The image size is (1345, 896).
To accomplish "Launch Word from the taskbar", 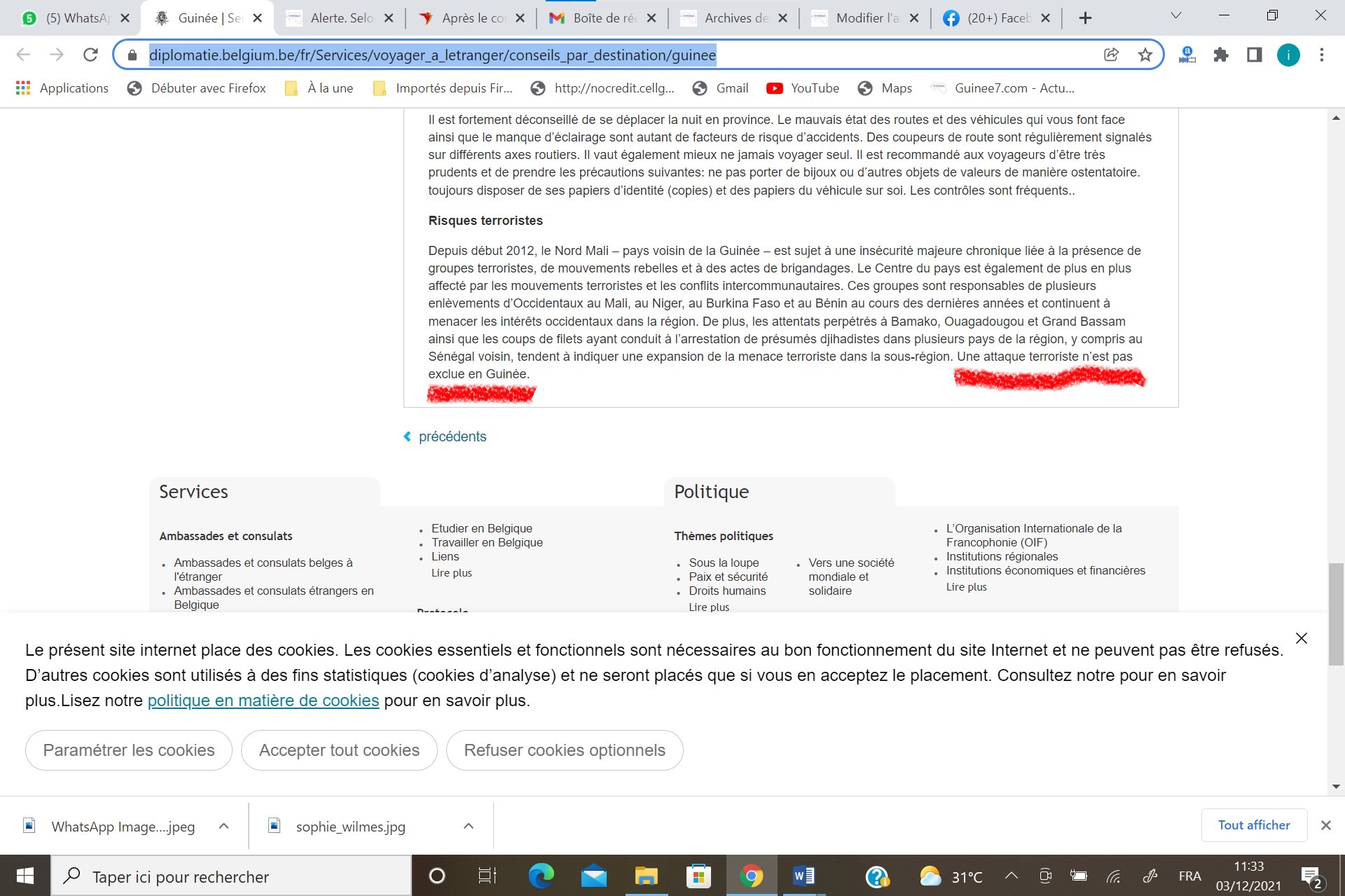I will point(803,876).
